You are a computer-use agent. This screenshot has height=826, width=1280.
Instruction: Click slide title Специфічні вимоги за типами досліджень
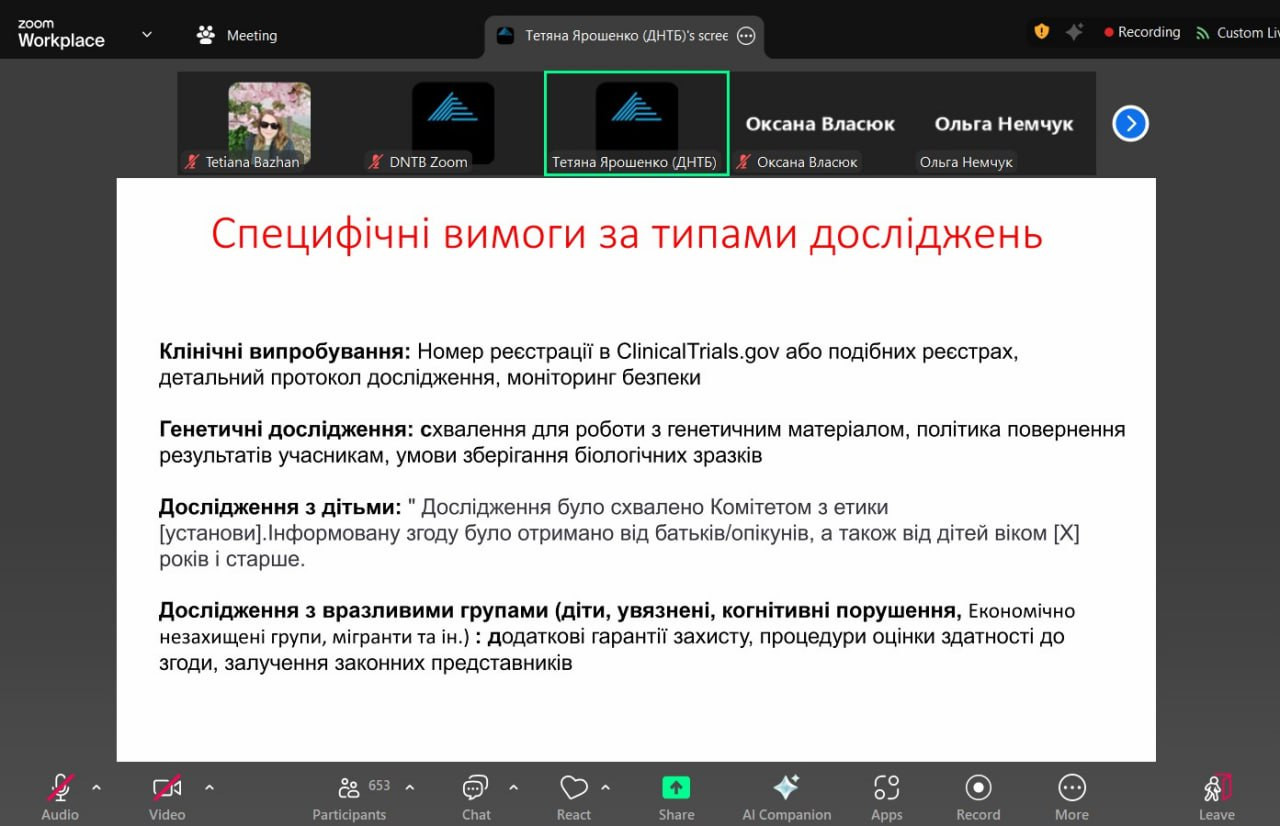click(x=627, y=234)
